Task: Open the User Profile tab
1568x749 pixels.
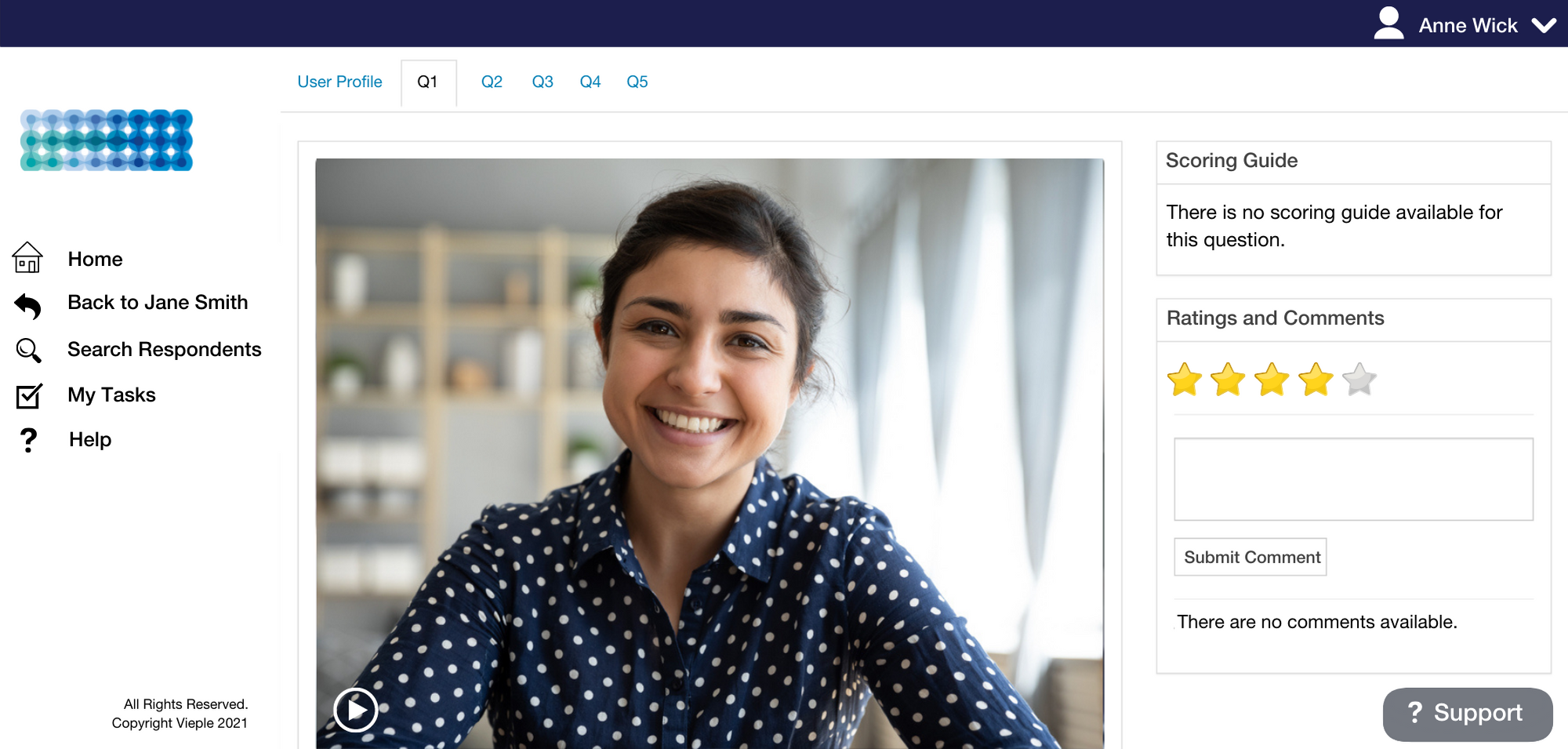Action: [x=339, y=82]
